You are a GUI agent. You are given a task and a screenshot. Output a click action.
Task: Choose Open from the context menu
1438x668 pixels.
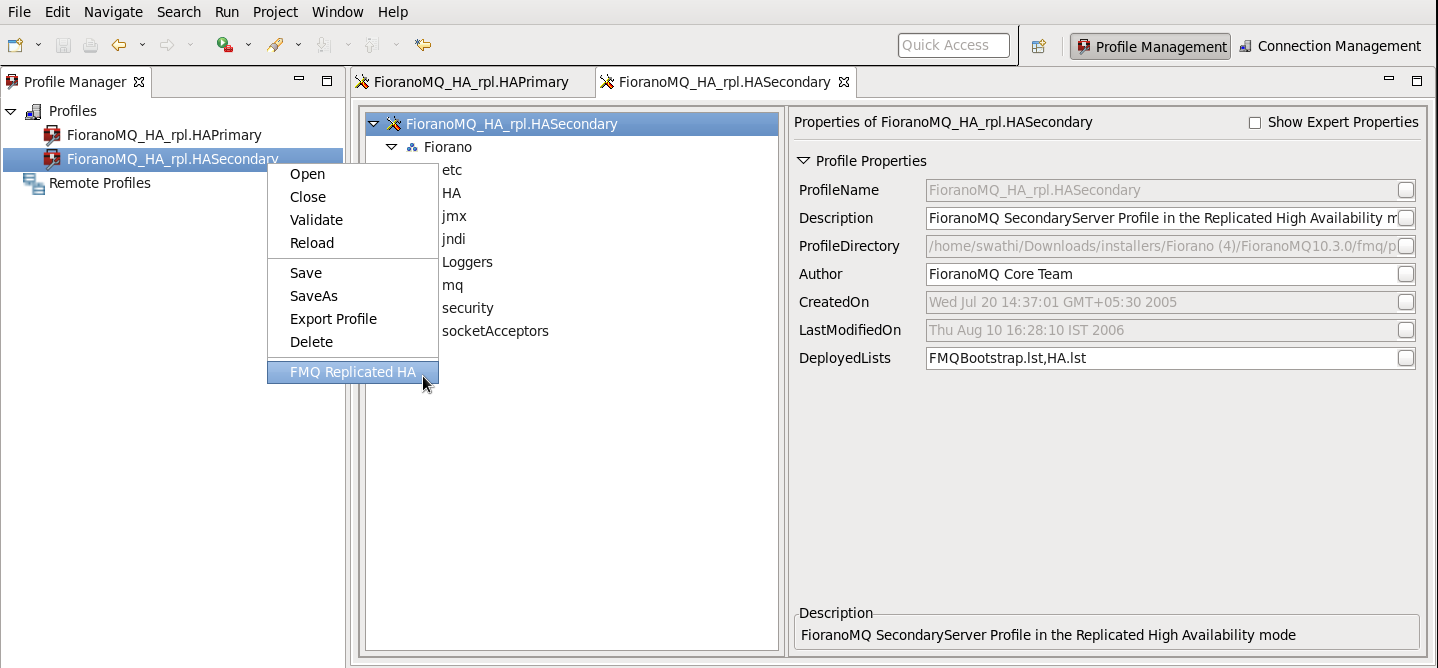[x=353, y=174]
